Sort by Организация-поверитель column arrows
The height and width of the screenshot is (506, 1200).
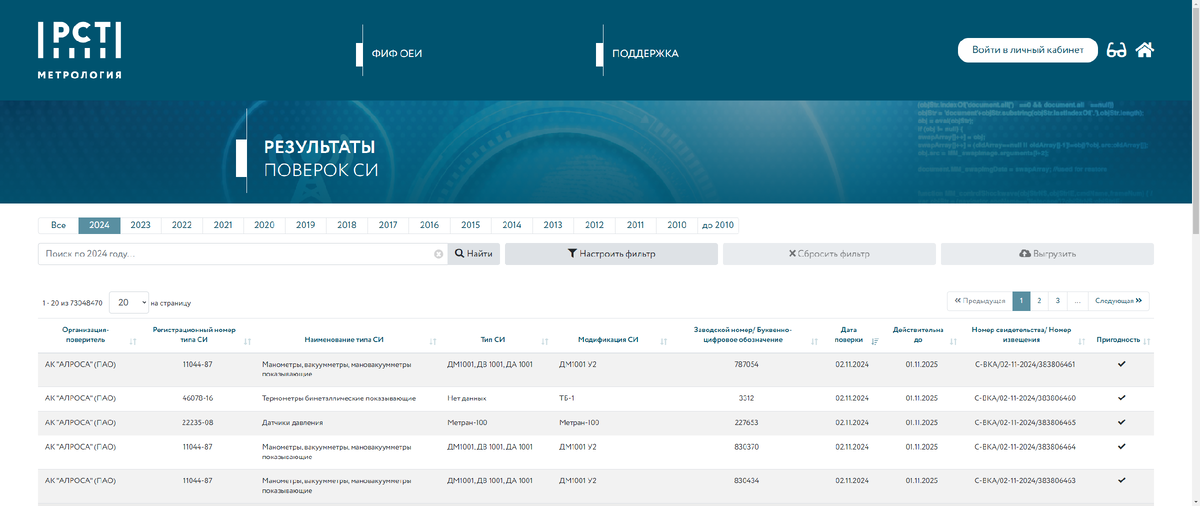pyautogui.click(x=134, y=341)
